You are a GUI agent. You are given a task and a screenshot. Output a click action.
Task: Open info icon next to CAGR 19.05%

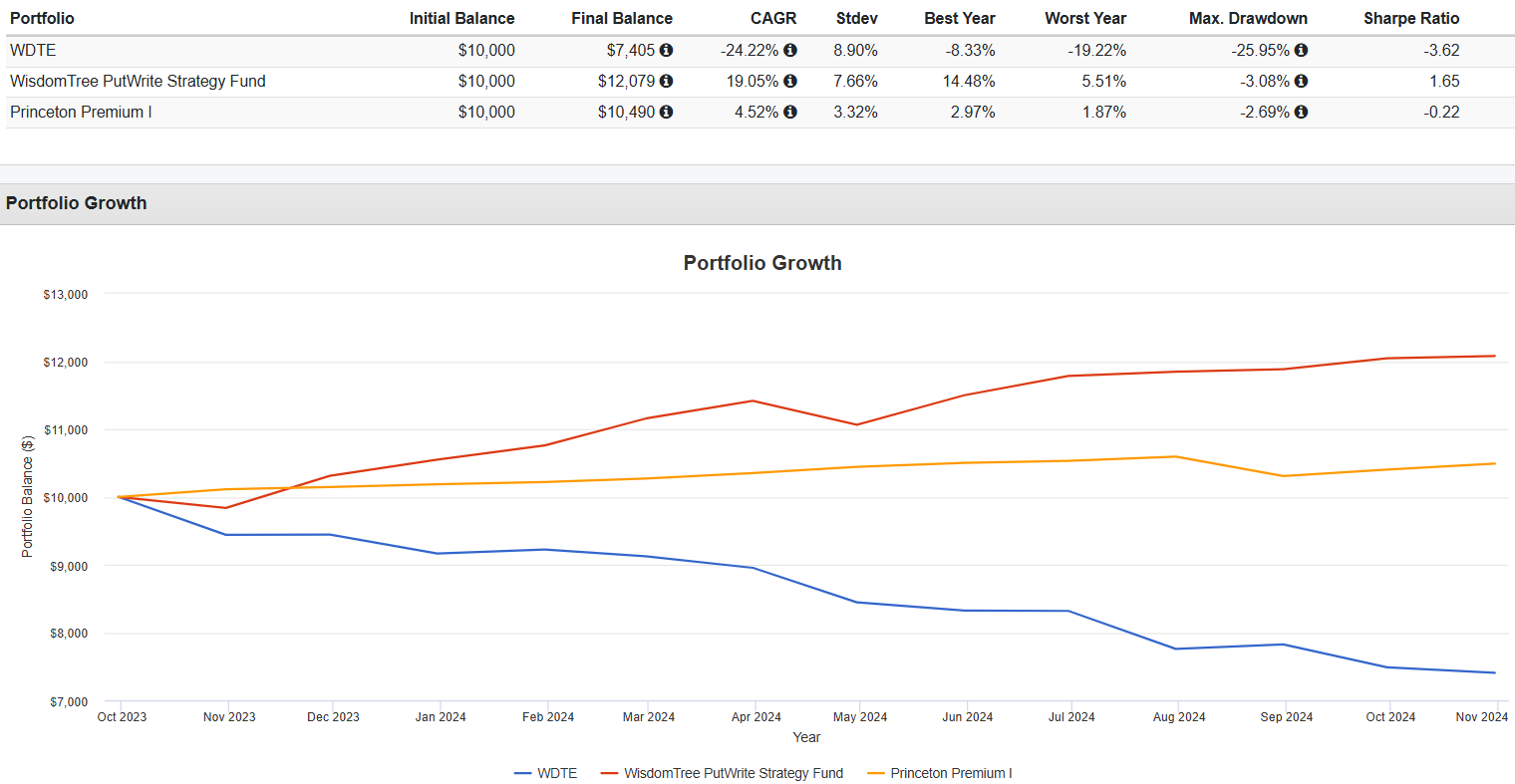coord(790,81)
